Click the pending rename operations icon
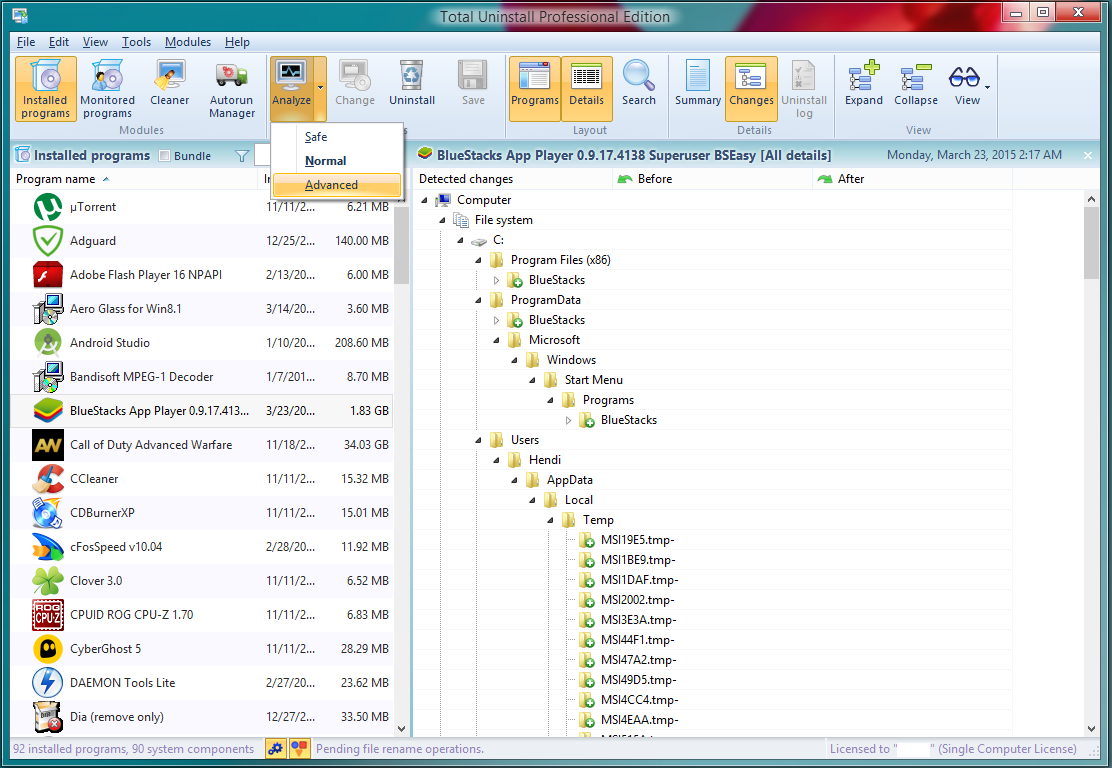The width and height of the screenshot is (1112, 768). click(x=300, y=748)
